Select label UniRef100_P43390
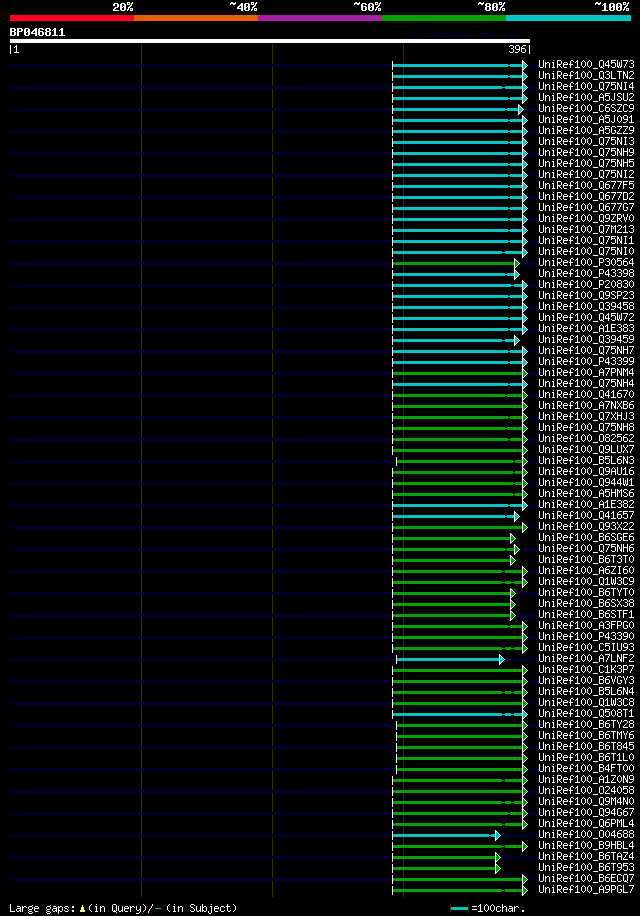 [x=586, y=637]
